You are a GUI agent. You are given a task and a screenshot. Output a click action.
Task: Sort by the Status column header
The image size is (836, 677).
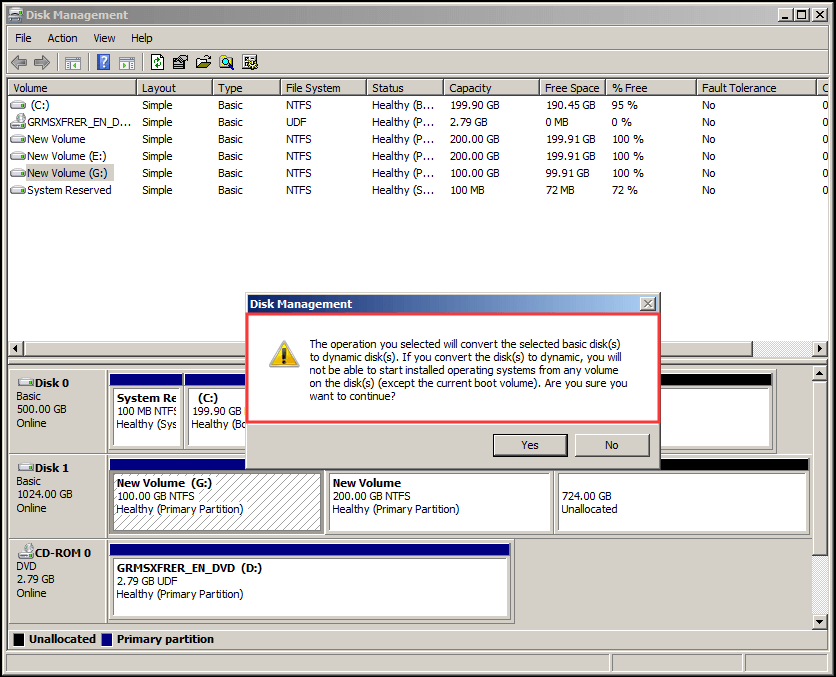tap(405, 88)
